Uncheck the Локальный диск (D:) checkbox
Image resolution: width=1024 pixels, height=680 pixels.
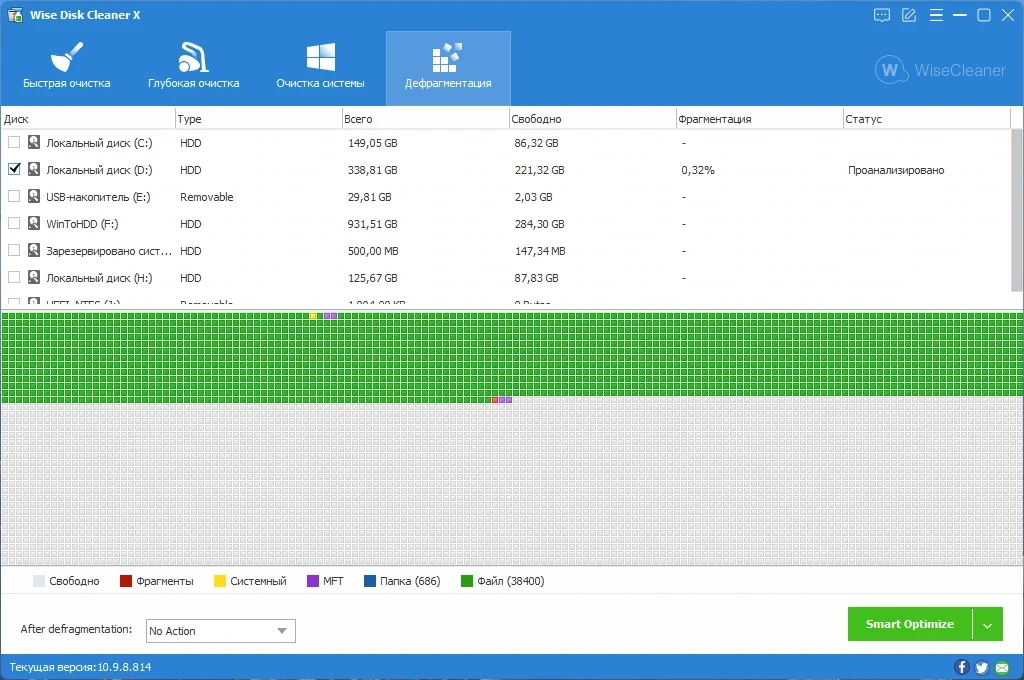(14, 169)
